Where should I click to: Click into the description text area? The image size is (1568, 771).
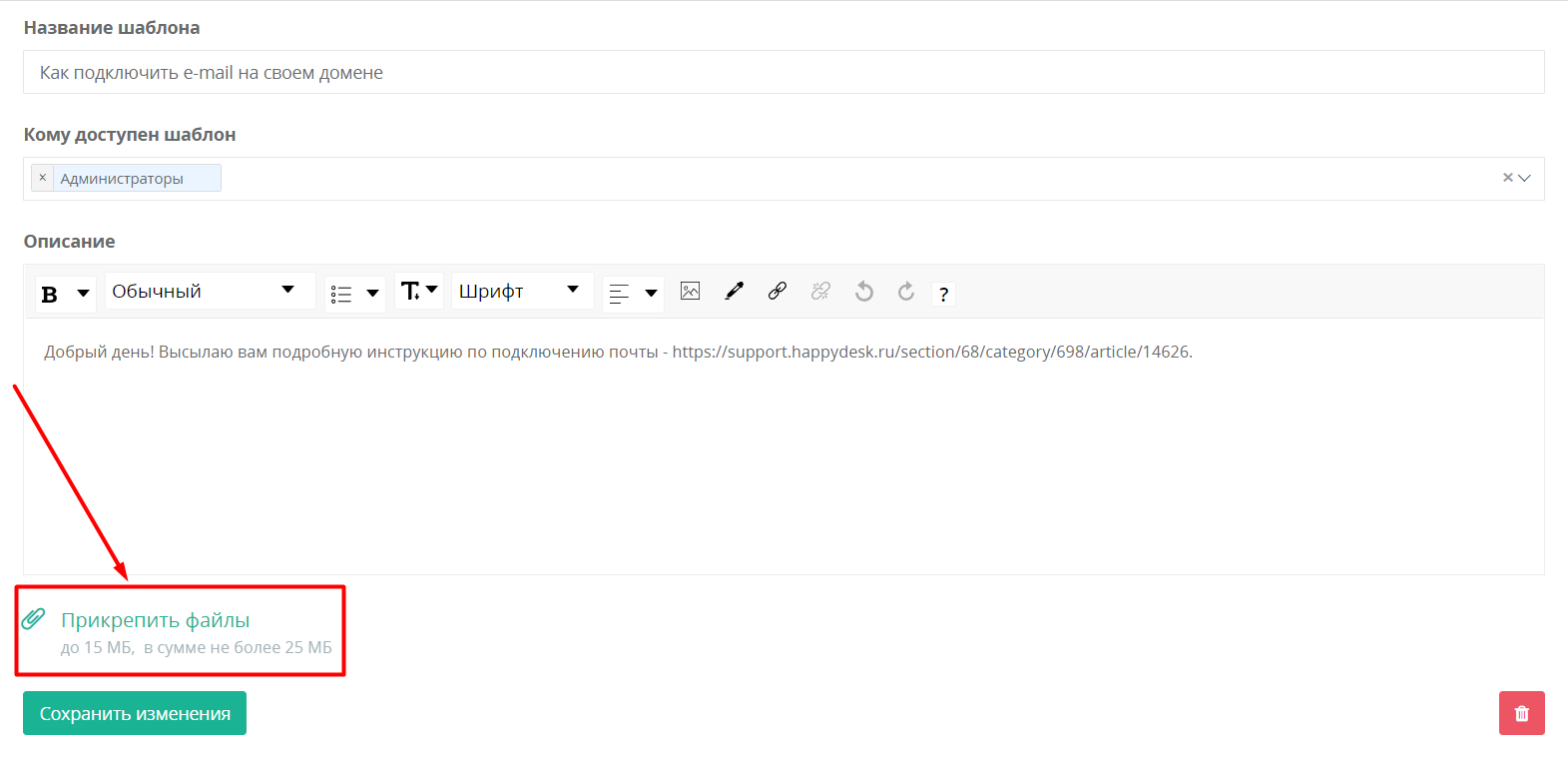pyautogui.click(x=784, y=446)
